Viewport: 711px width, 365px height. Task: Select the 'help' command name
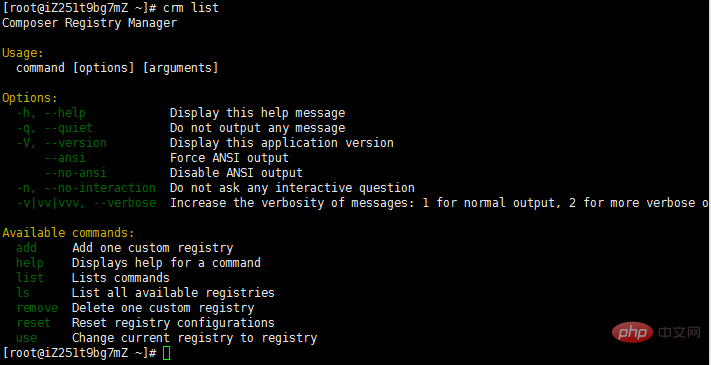(x=30, y=263)
